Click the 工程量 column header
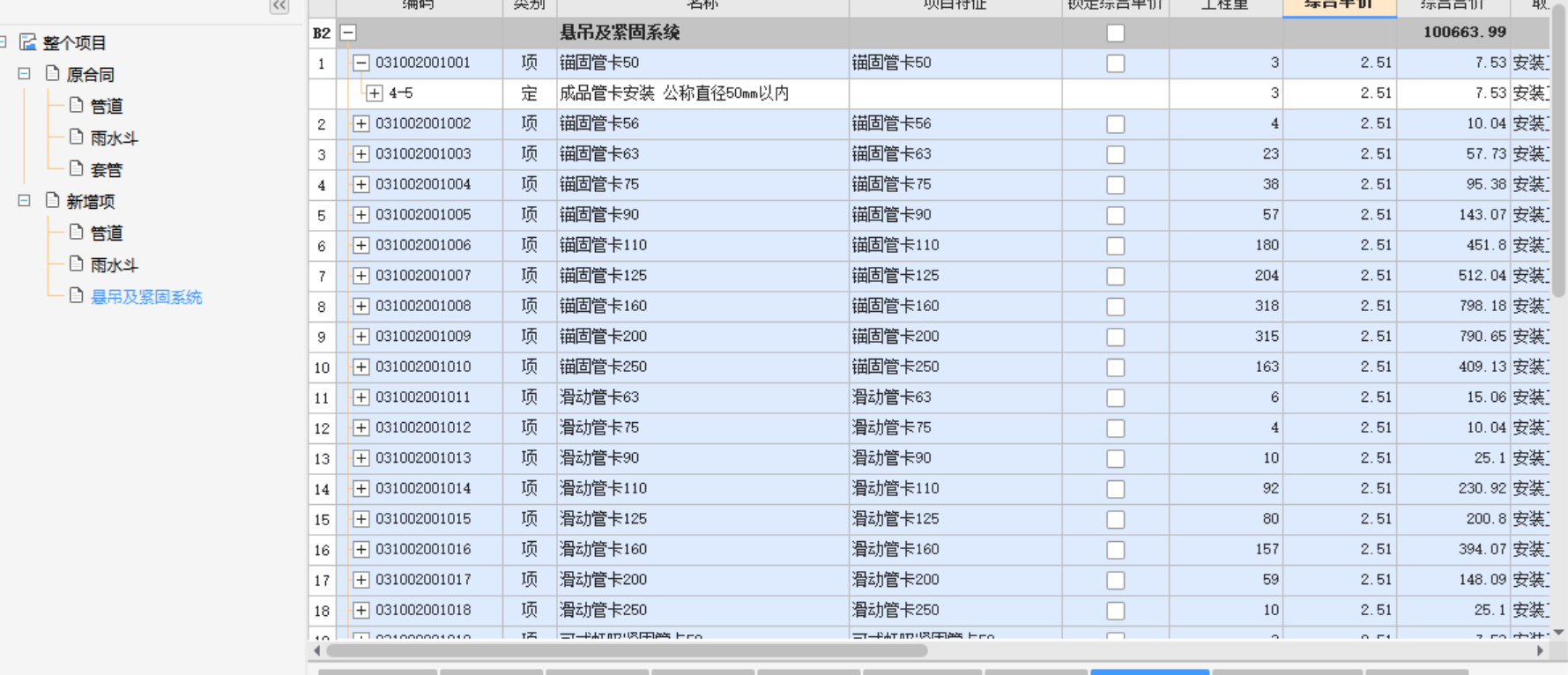The height and width of the screenshot is (675, 1568). click(1225, 7)
